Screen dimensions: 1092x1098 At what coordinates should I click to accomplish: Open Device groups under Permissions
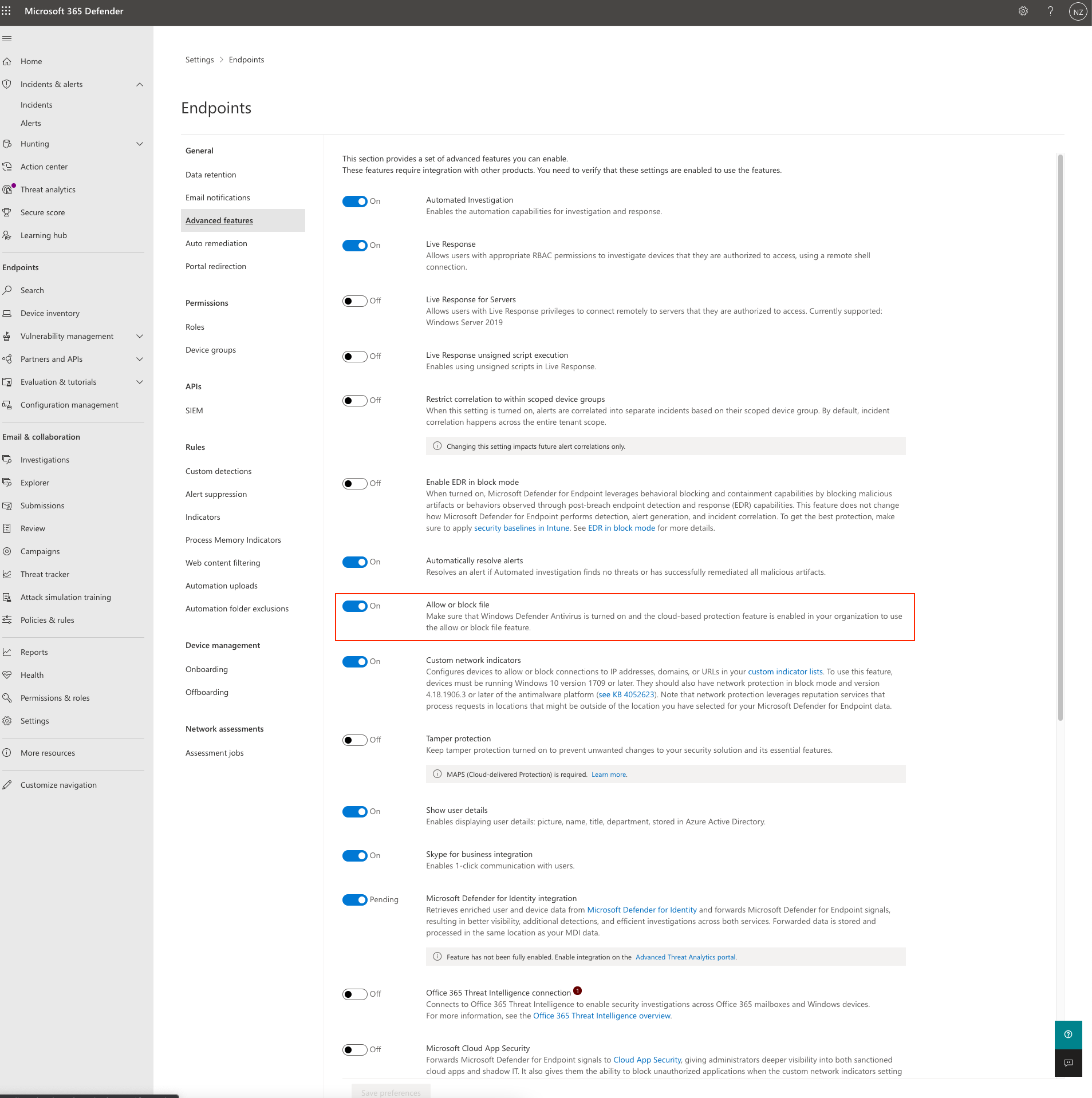pyautogui.click(x=211, y=350)
